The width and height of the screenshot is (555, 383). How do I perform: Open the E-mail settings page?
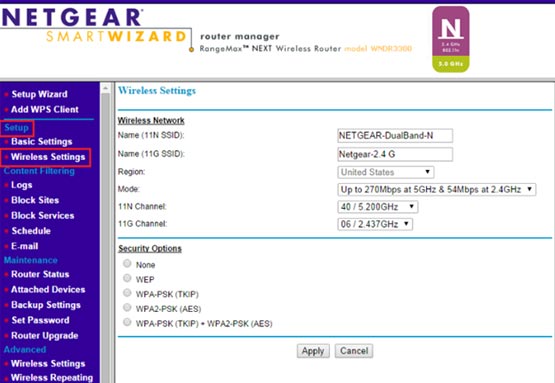(x=24, y=246)
